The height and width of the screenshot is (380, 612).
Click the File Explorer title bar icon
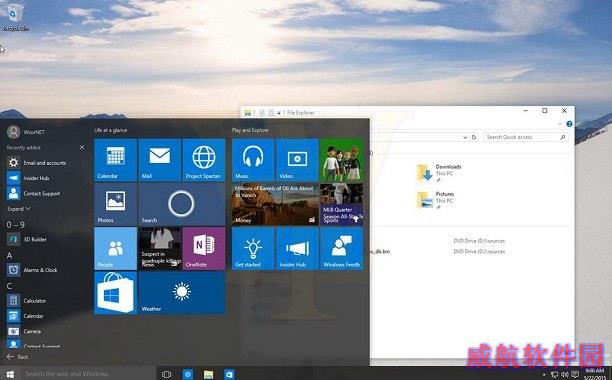(247, 113)
